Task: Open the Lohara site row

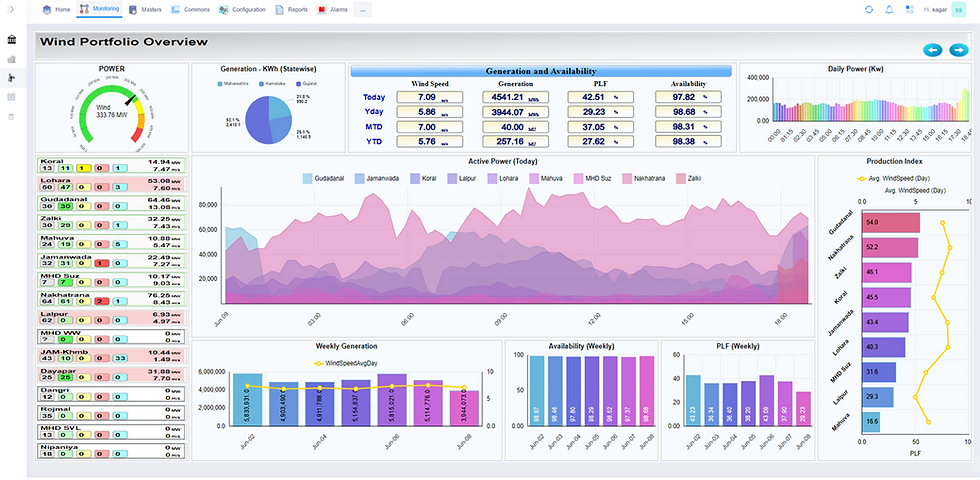Action: 112,184
